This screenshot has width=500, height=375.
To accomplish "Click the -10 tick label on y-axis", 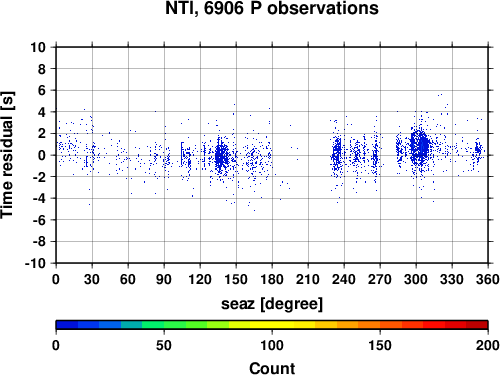I will 35,263.
